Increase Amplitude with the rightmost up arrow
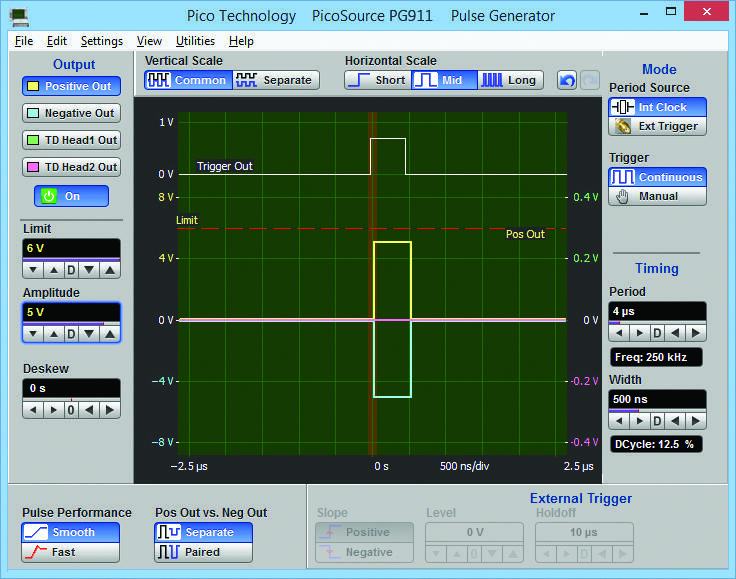 click(x=110, y=333)
